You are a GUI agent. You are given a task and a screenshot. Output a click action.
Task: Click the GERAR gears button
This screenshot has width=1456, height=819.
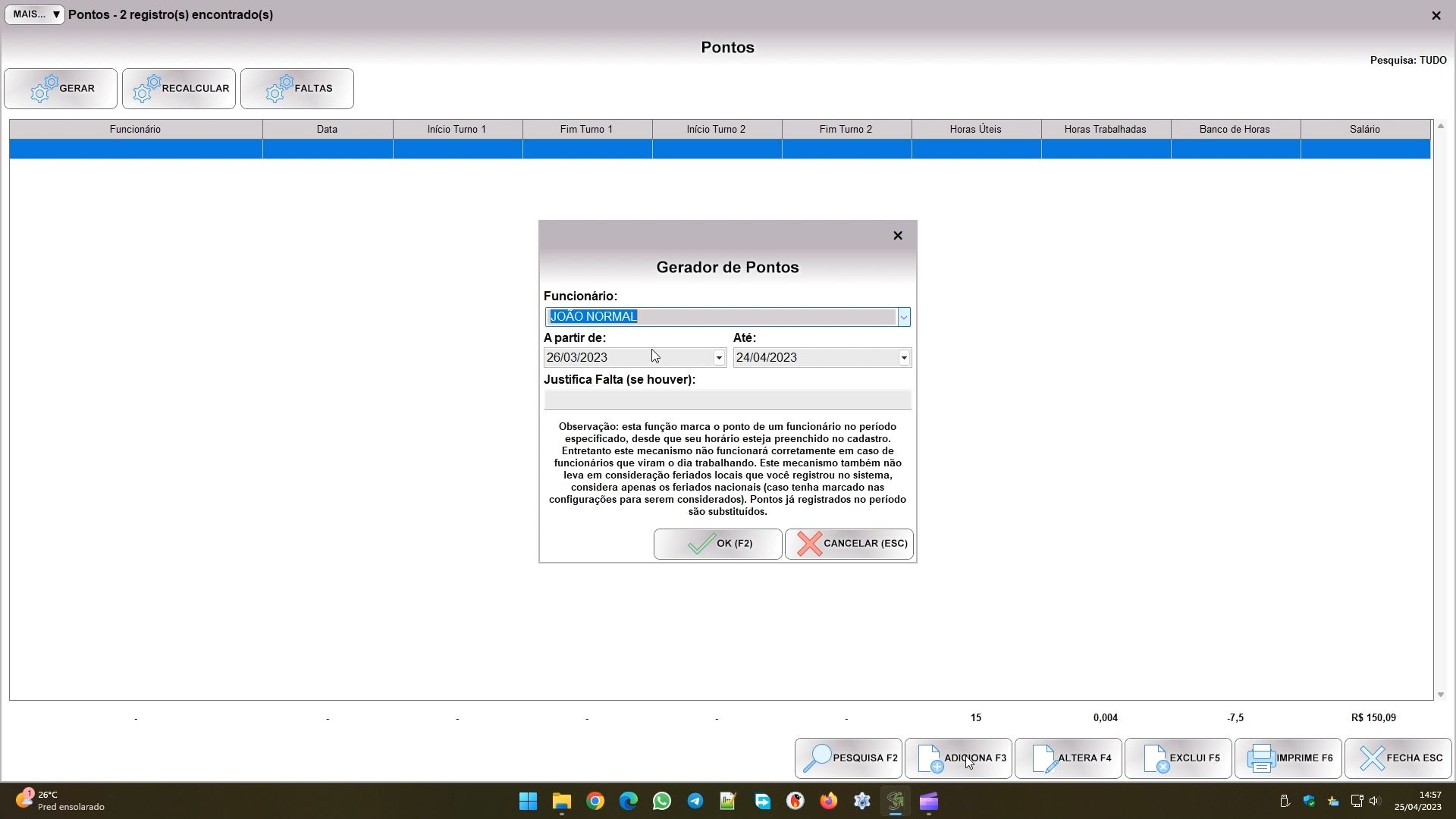point(61,89)
